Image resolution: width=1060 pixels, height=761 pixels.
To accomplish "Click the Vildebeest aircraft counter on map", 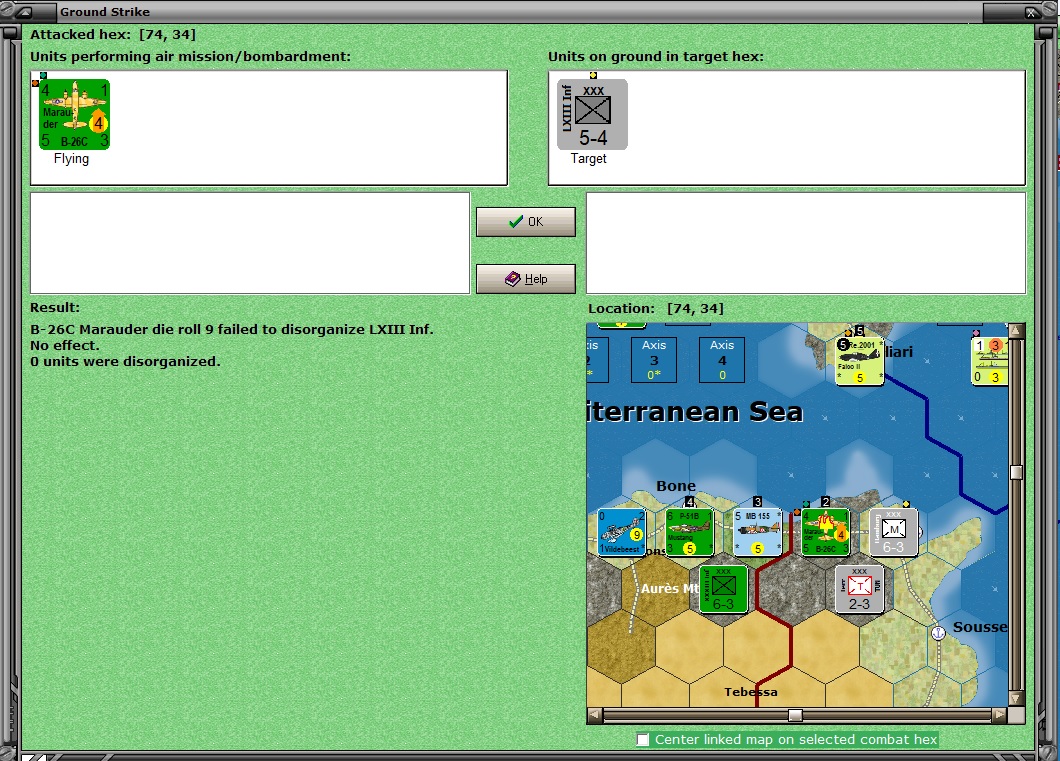I will (x=622, y=532).
